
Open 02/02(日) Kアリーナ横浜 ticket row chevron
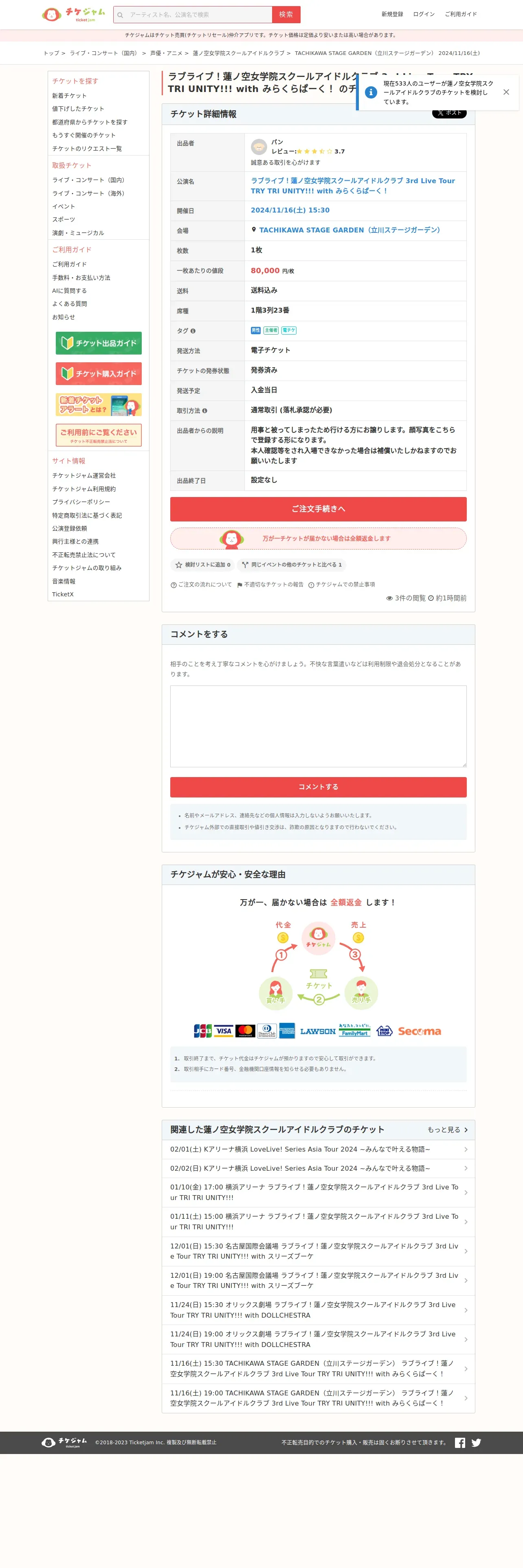[x=466, y=1168]
